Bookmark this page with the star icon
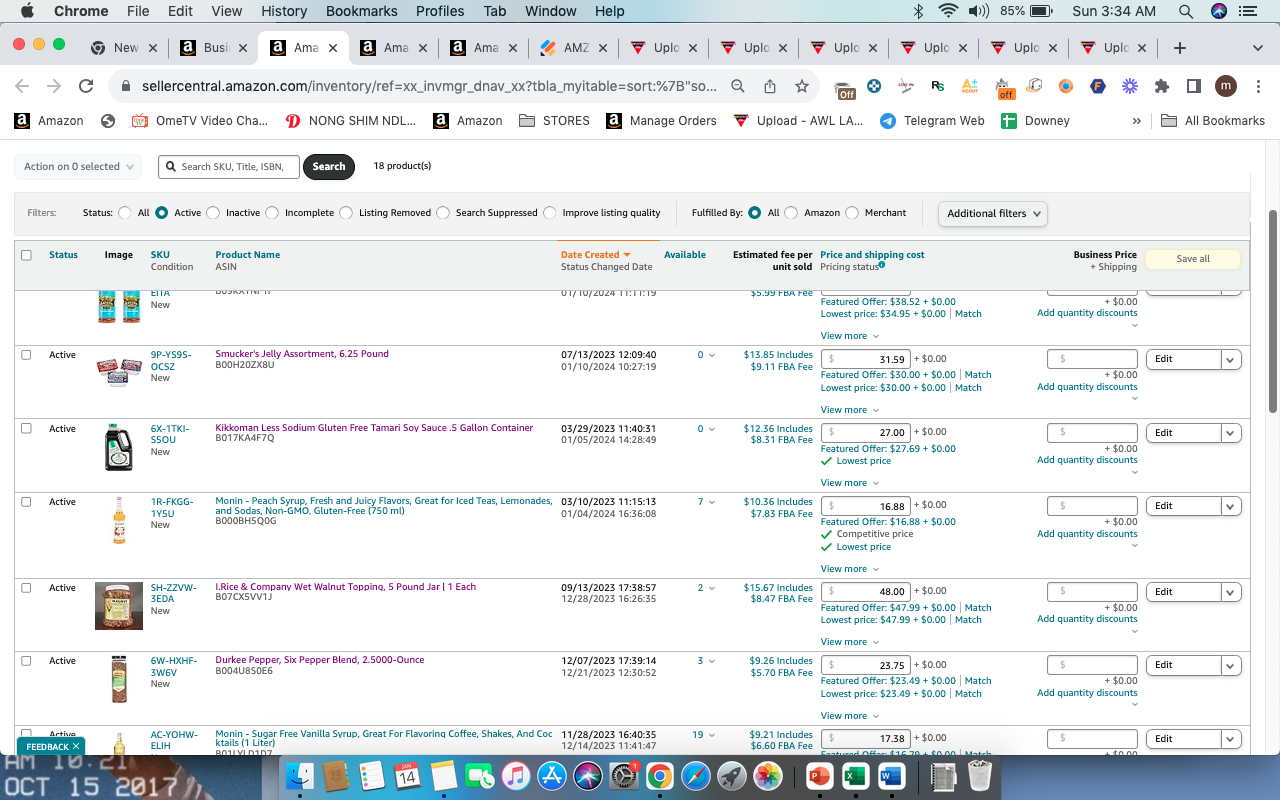 pos(802,86)
